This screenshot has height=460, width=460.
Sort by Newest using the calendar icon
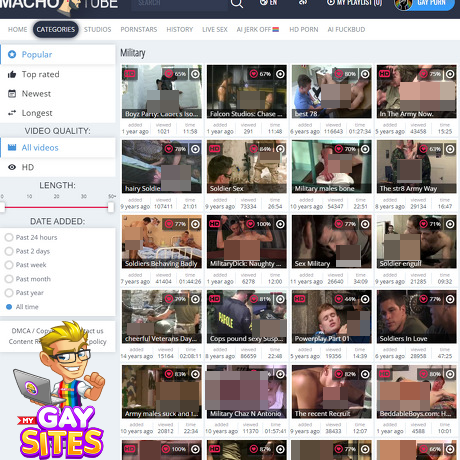coord(12,94)
